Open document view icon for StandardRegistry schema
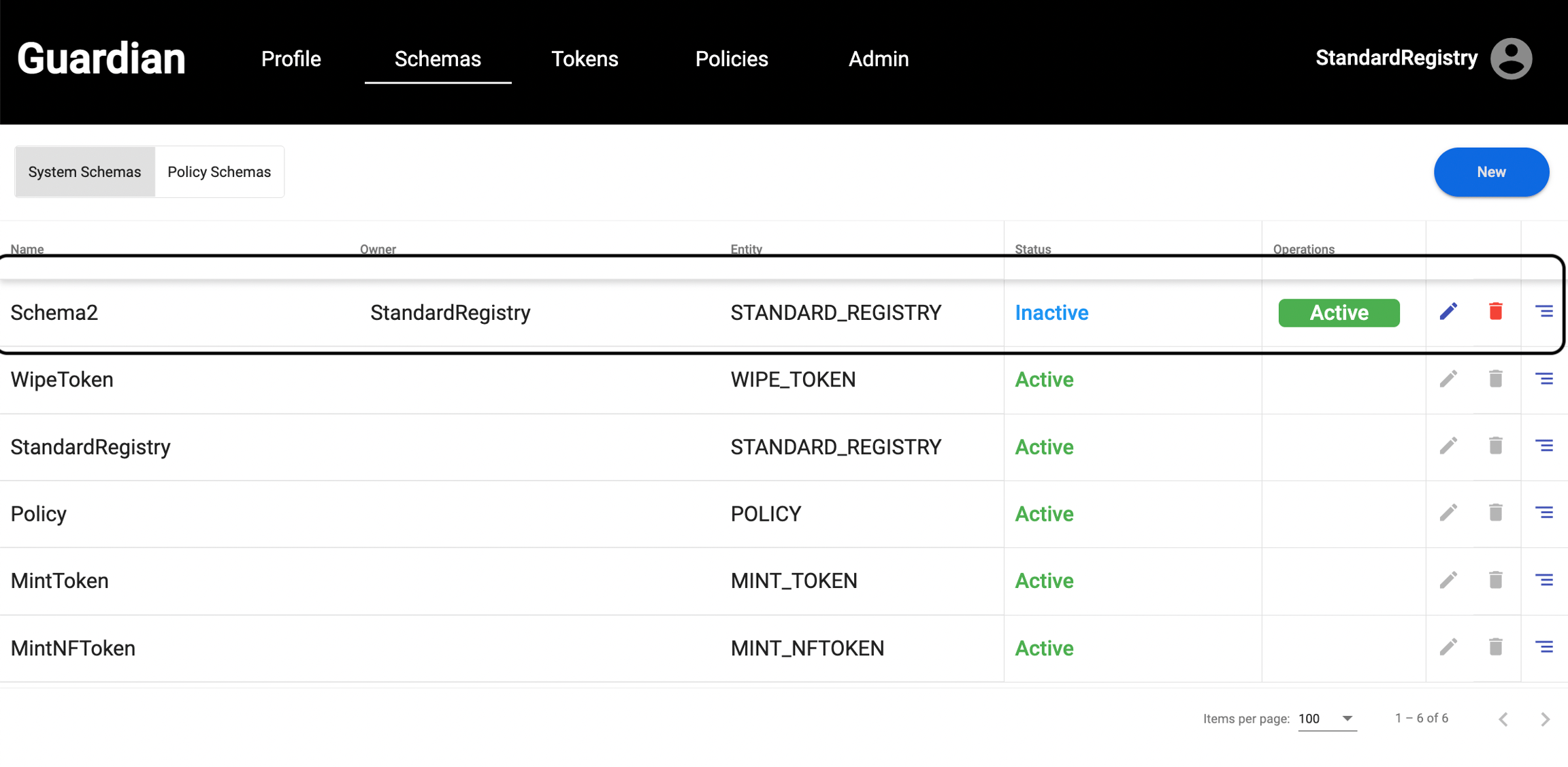This screenshot has height=767, width=1568. [x=1544, y=446]
